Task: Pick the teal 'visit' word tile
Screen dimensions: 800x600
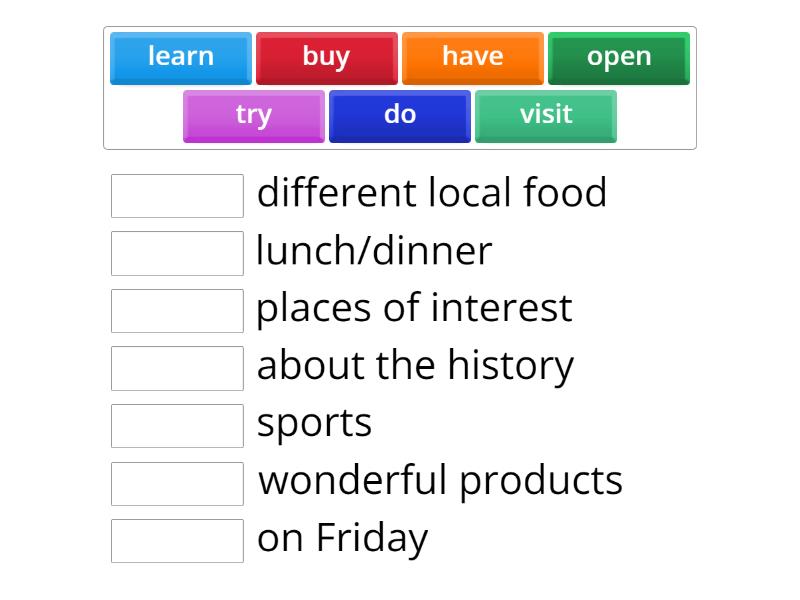Action: coord(545,115)
